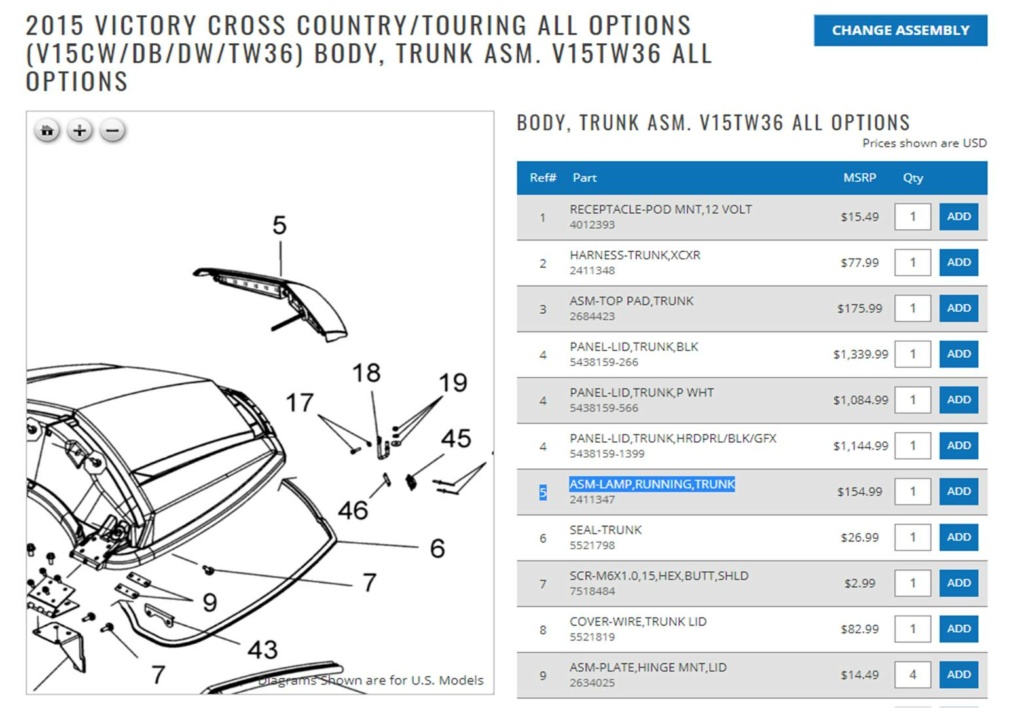Open the PANEL-LID,TRUNK,HRDPRL/BLK/GFX part

pyautogui.click(x=673, y=438)
